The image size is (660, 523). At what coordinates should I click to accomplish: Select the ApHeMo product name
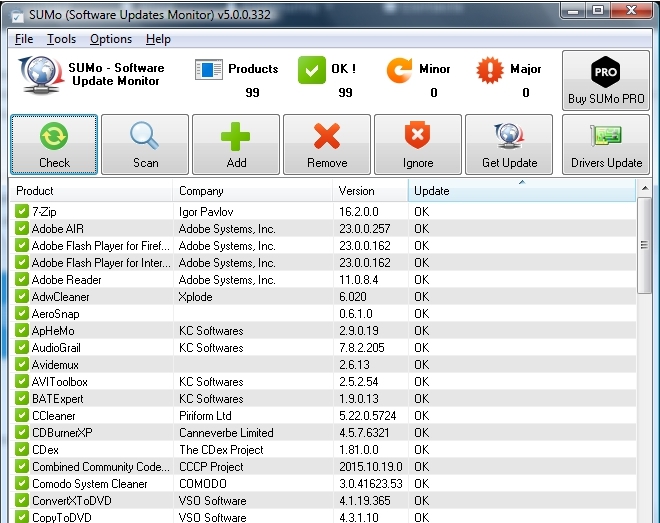[53, 331]
